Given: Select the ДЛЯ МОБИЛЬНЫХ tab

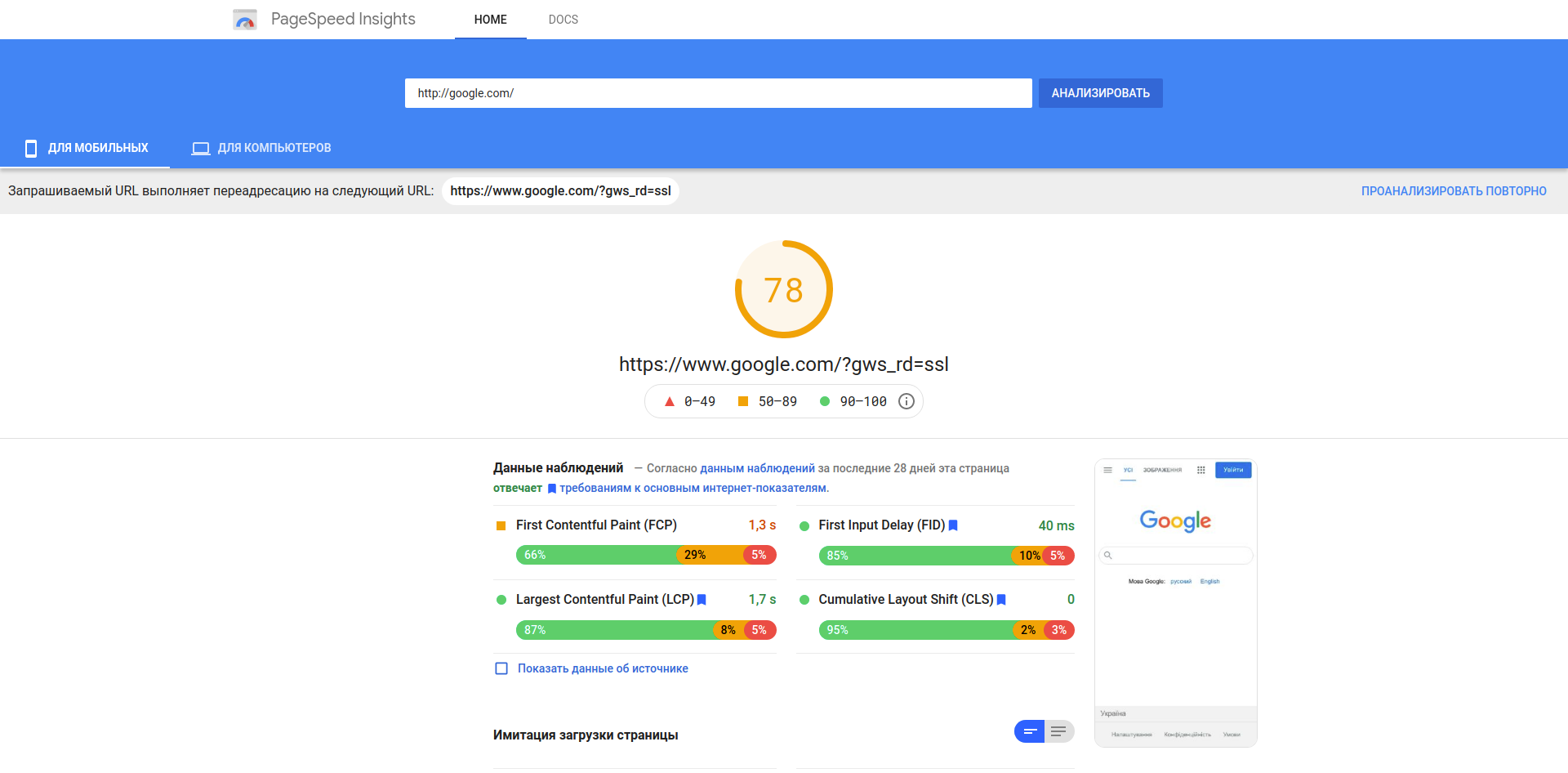Looking at the screenshot, I should click(85, 148).
